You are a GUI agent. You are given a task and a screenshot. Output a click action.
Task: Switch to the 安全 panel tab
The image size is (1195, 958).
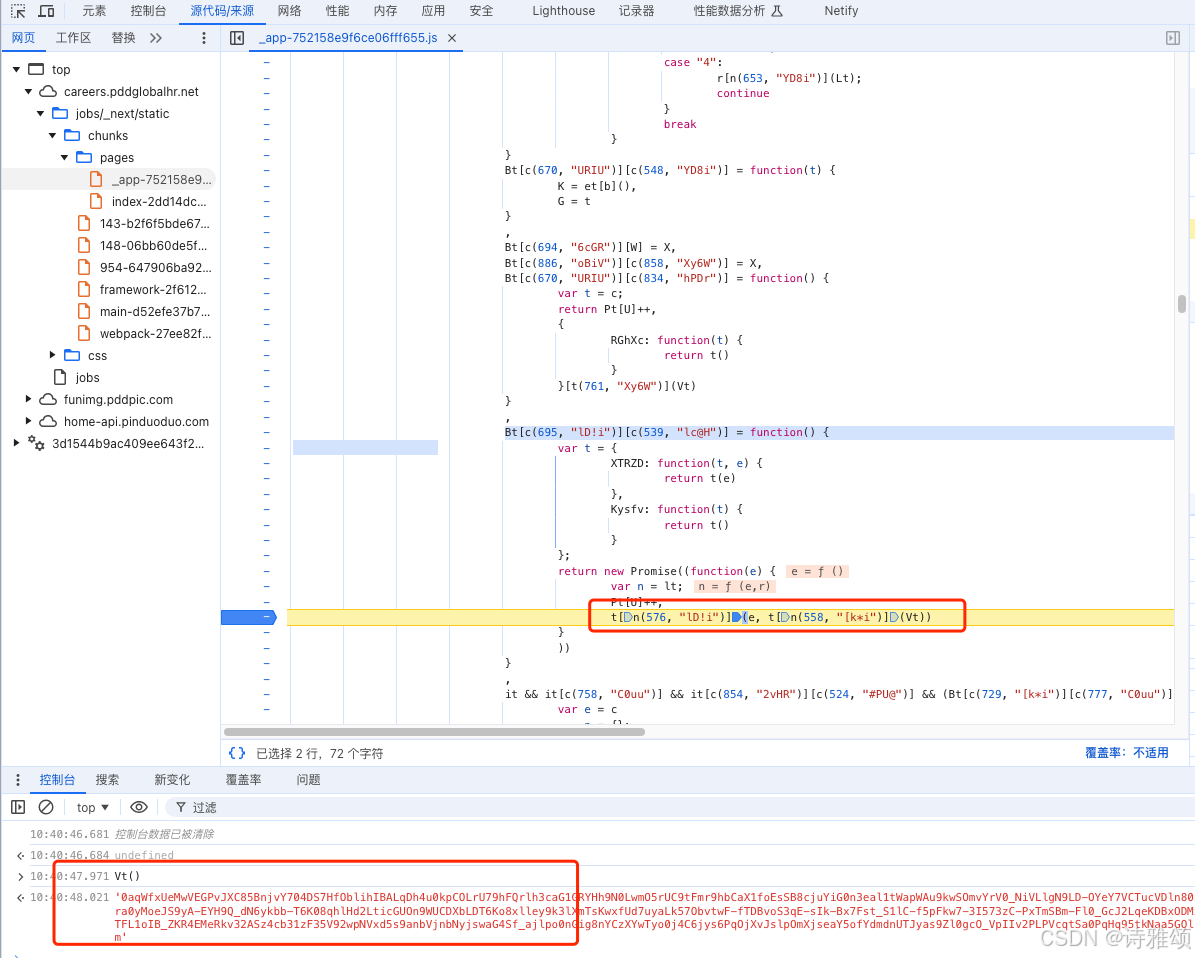481,11
